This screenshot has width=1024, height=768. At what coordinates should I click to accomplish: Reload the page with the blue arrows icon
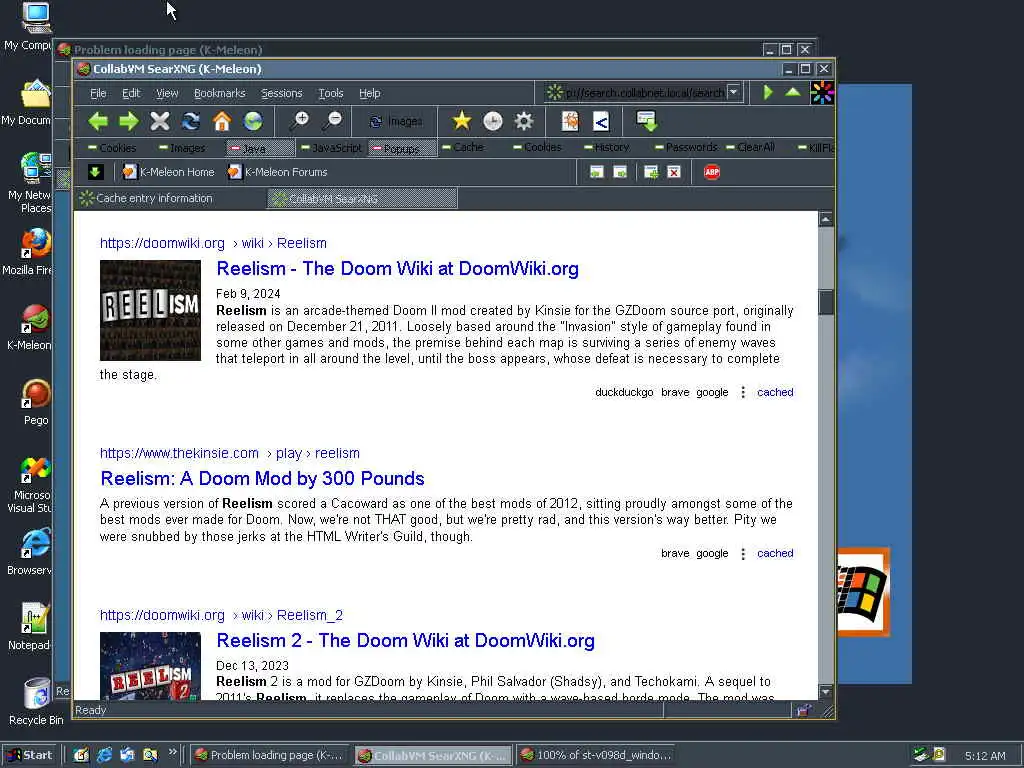(x=191, y=121)
